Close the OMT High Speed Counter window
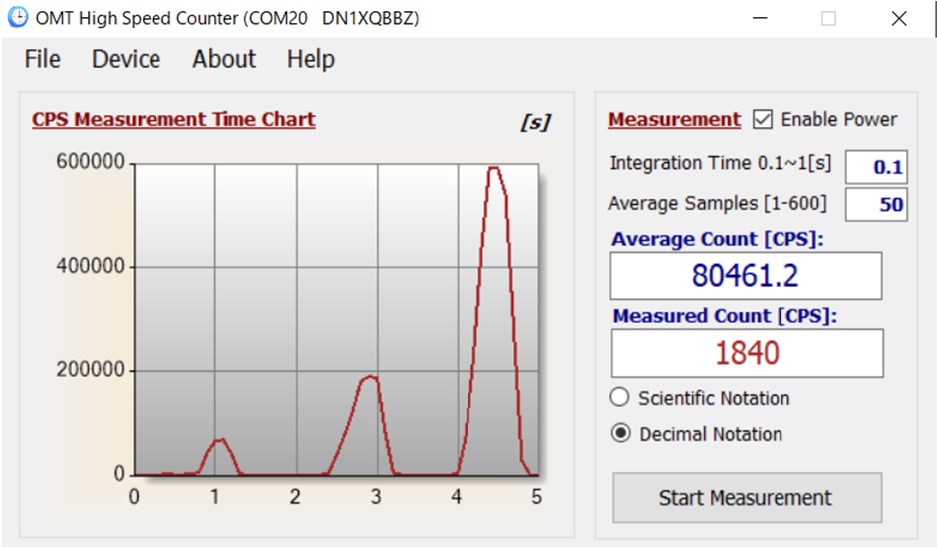Viewport: 937px width, 548px height. click(x=899, y=18)
